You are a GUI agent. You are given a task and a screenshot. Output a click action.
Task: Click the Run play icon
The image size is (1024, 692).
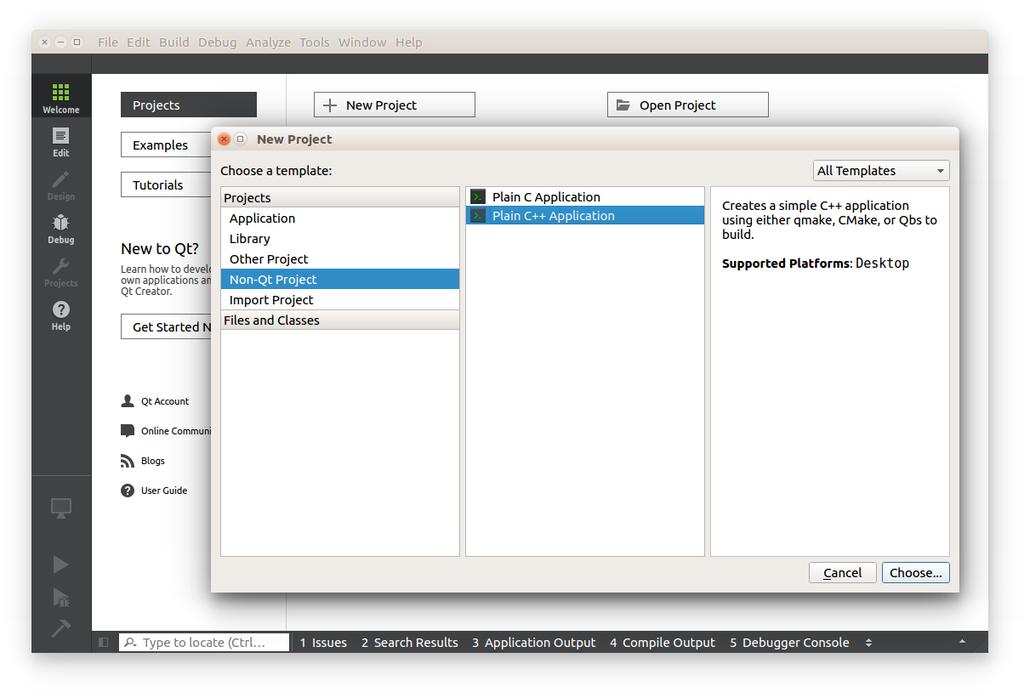(x=61, y=565)
